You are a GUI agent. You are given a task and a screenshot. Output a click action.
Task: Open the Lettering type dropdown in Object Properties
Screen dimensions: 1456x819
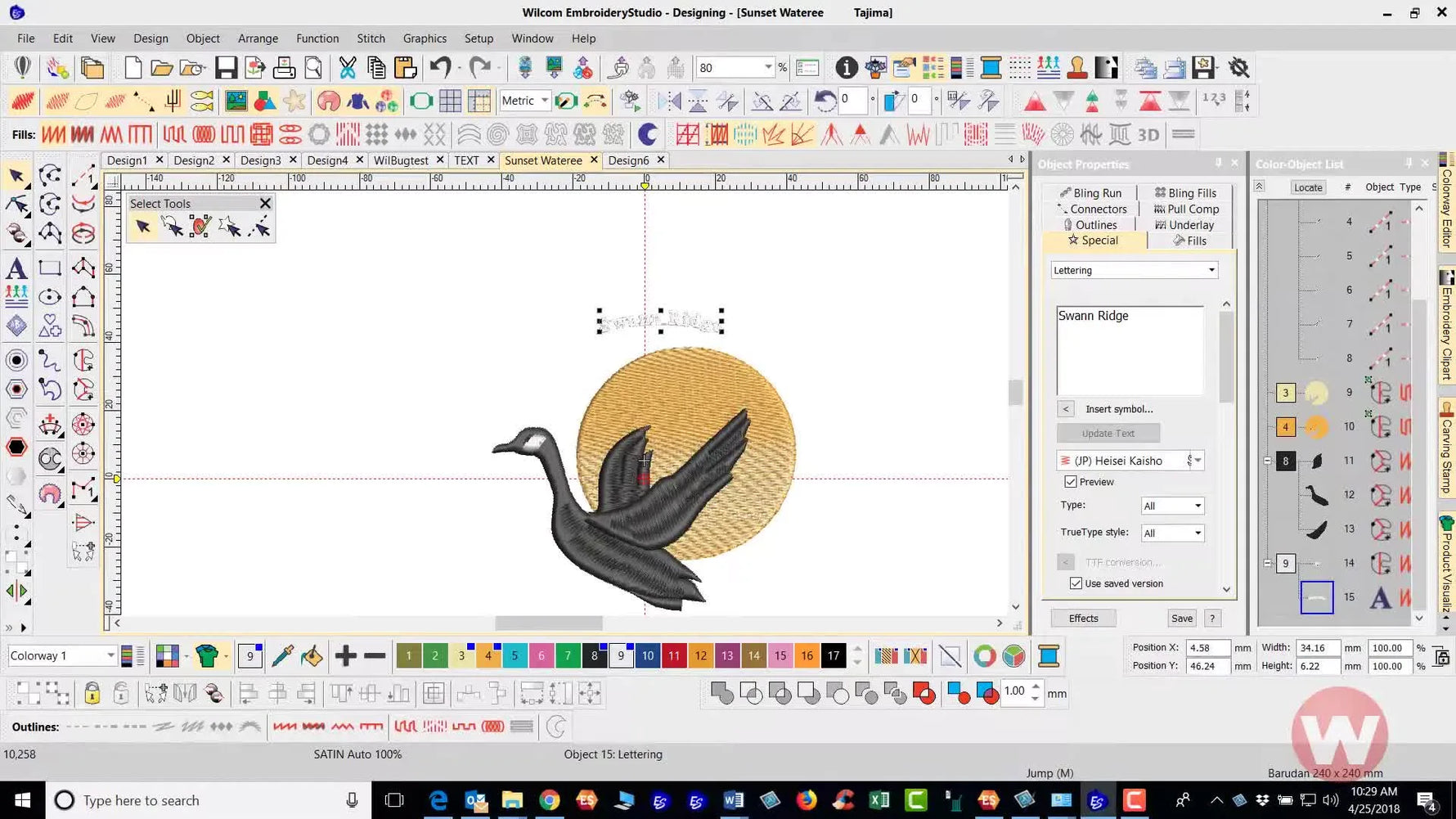tap(1210, 270)
